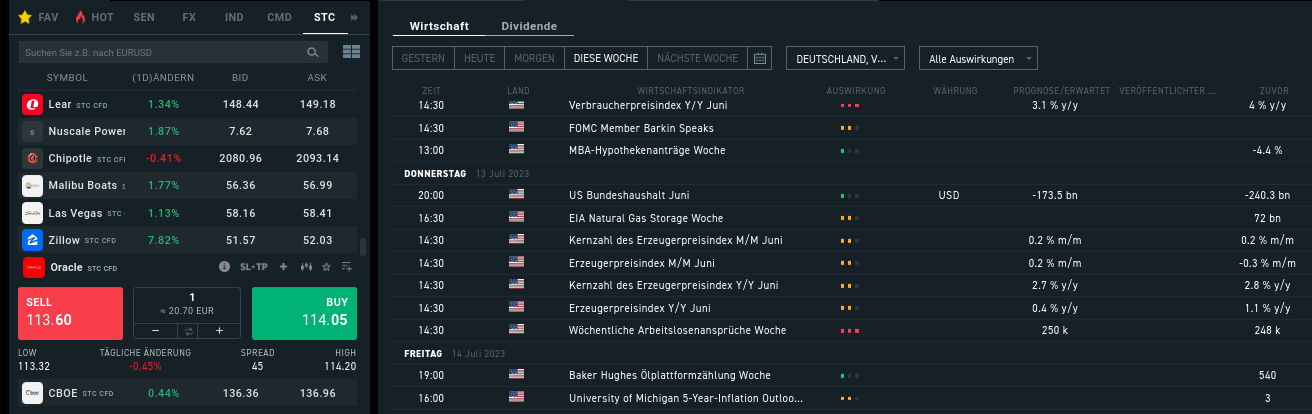Screen dimensions: 1312x414
Task: Decrease Oracle order volume with minus
Action: pyautogui.click(x=155, y=331)
